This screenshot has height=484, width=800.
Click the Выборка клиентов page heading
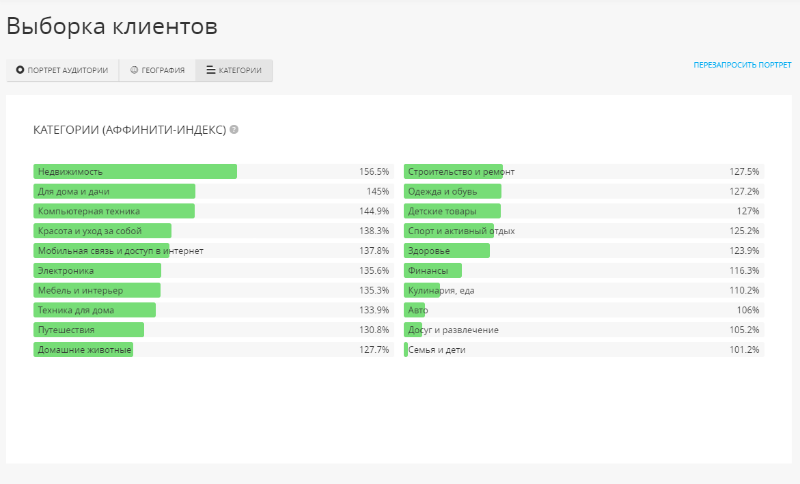tap(112, 27)
